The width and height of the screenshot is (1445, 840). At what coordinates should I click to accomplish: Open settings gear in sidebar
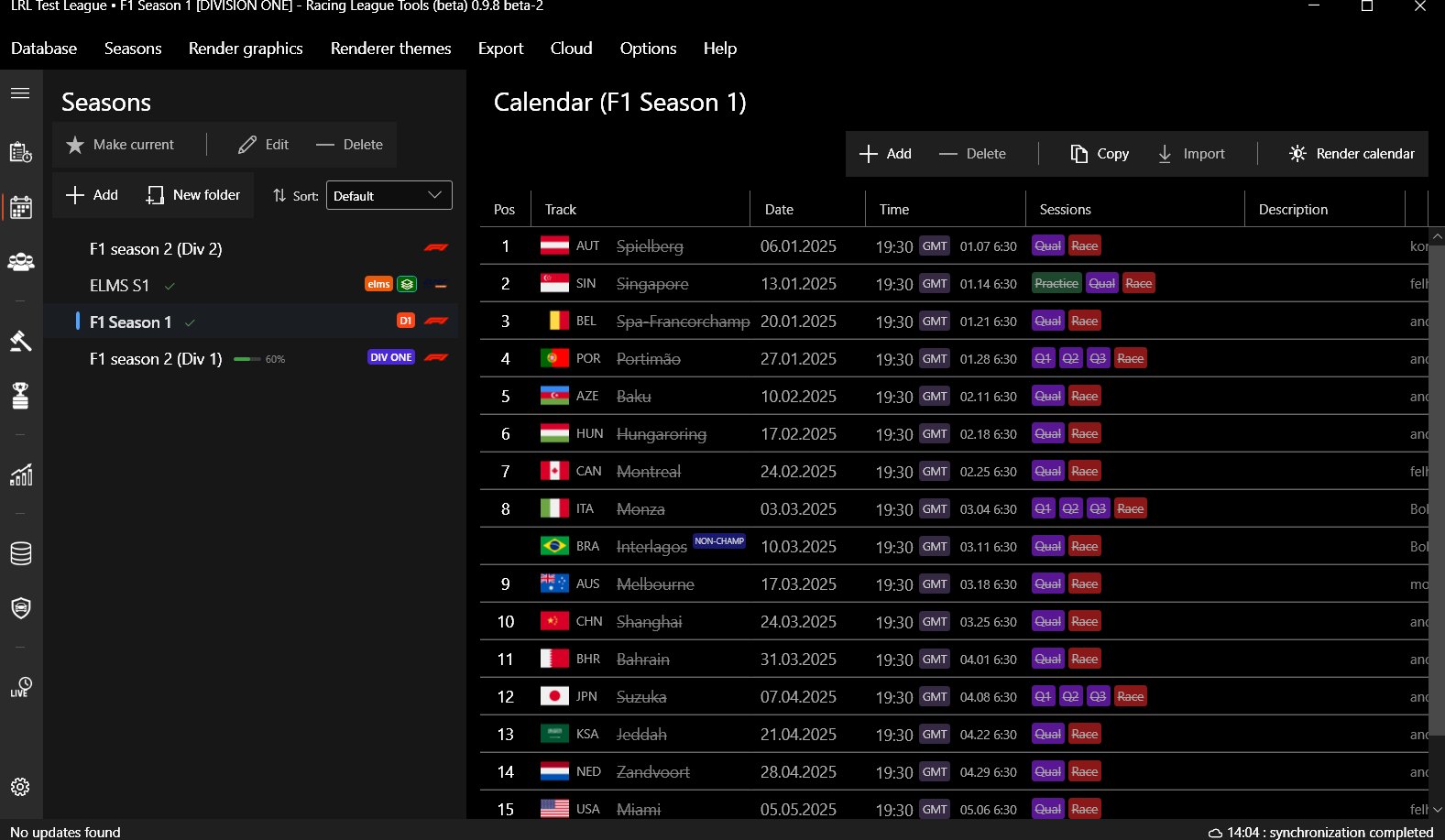click(x=20, y=787)
